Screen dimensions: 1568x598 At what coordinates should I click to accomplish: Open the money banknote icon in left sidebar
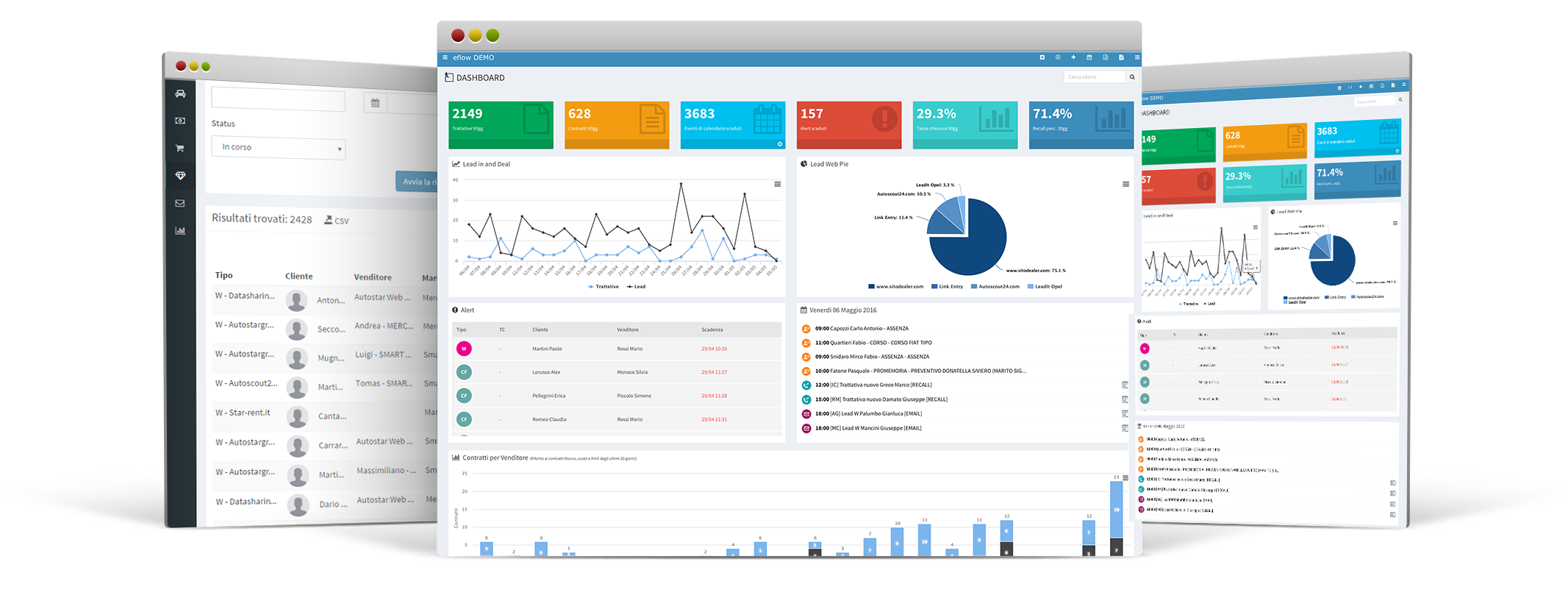pos(180,121)
